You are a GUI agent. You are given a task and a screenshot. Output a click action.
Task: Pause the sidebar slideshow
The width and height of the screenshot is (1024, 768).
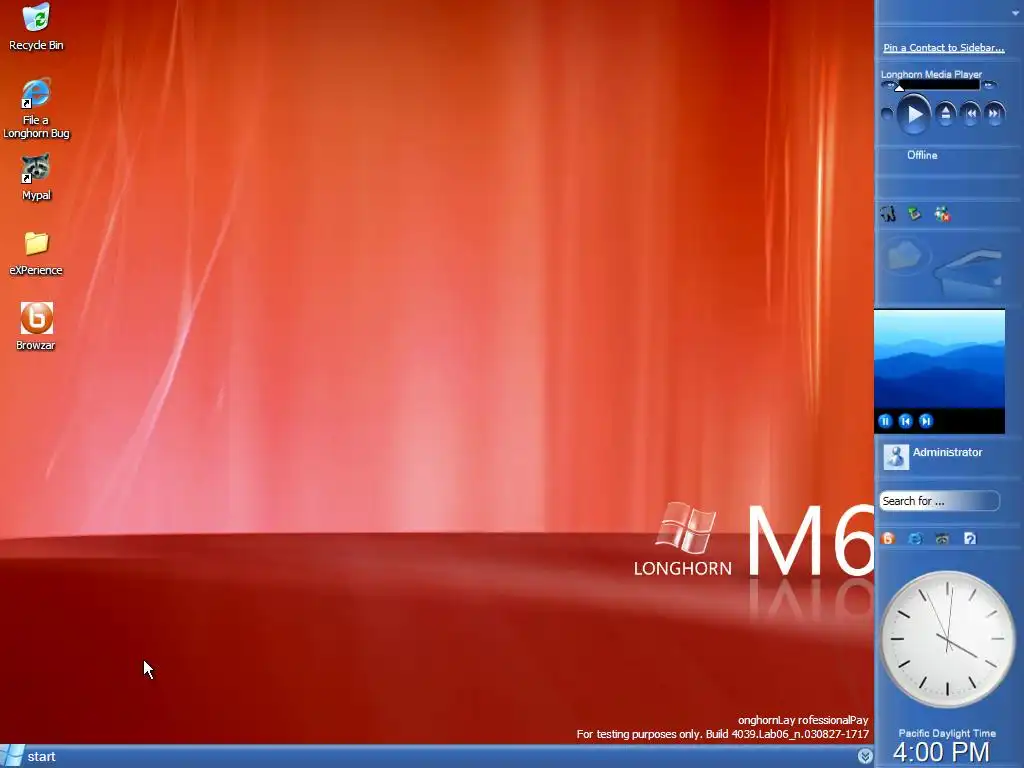point(885,421)
